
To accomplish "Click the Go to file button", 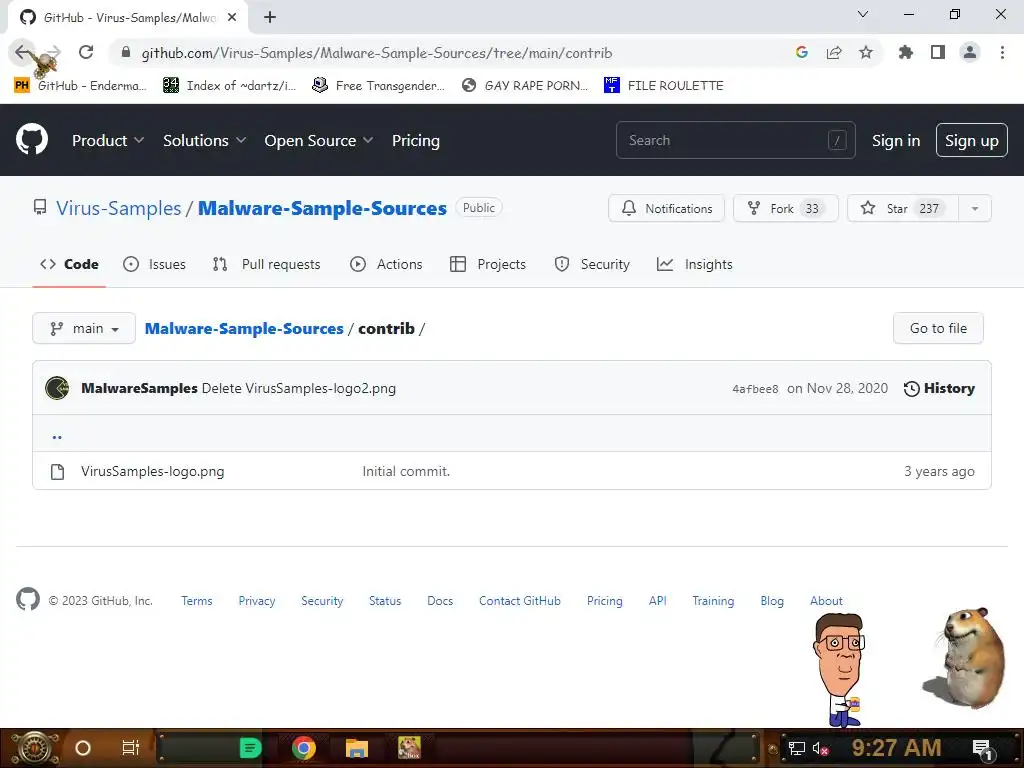I will pyautogui.click(x=938, y=328).
